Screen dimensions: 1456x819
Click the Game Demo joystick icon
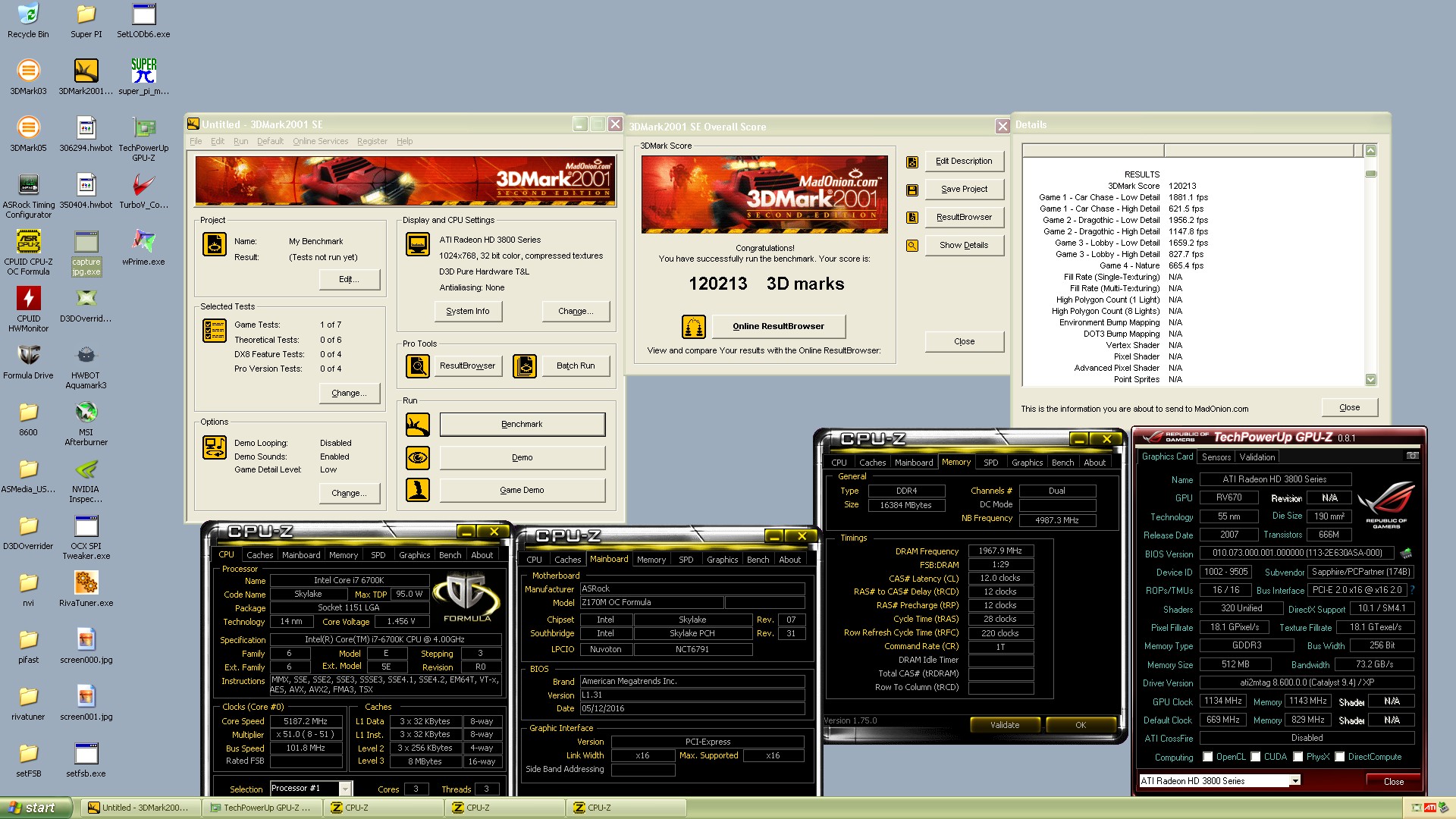[418, 490]
